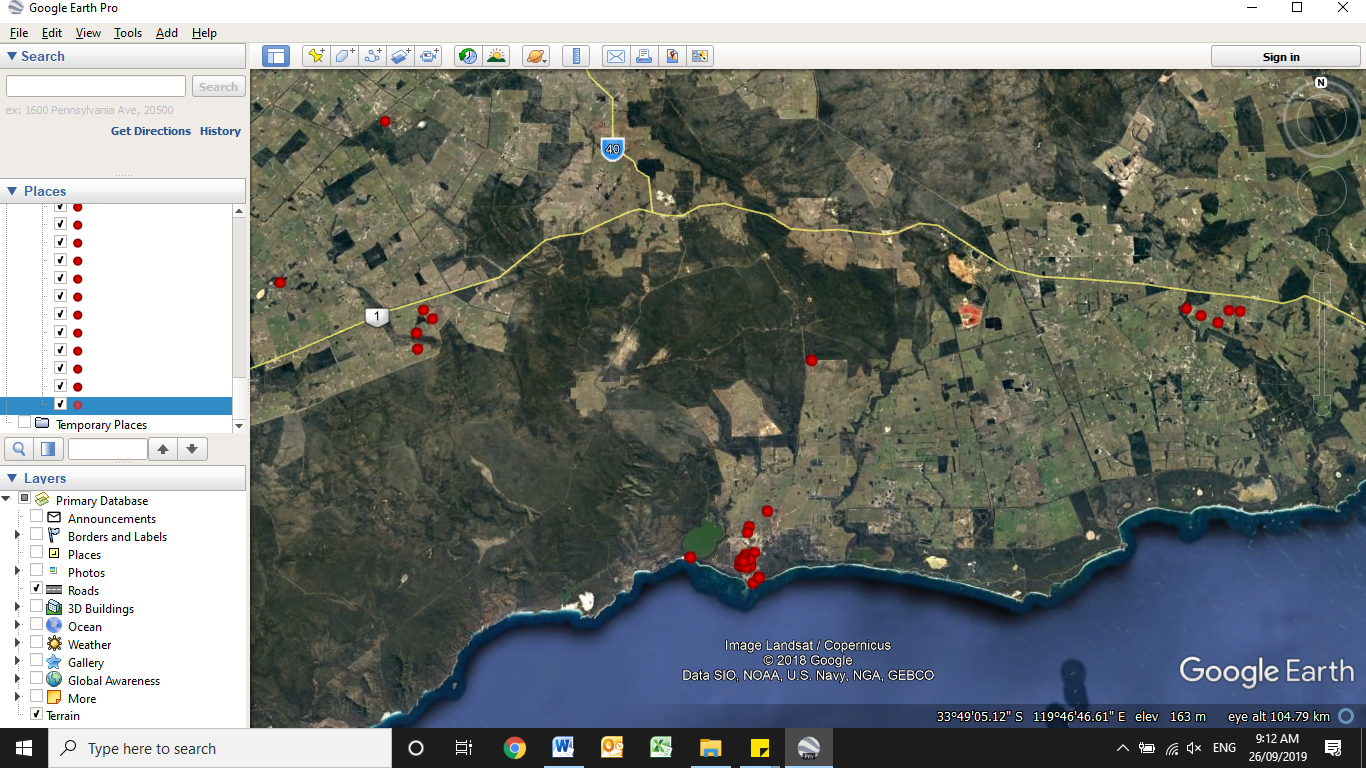
Task: Open the View menu
Action: [x=88, y=33]
